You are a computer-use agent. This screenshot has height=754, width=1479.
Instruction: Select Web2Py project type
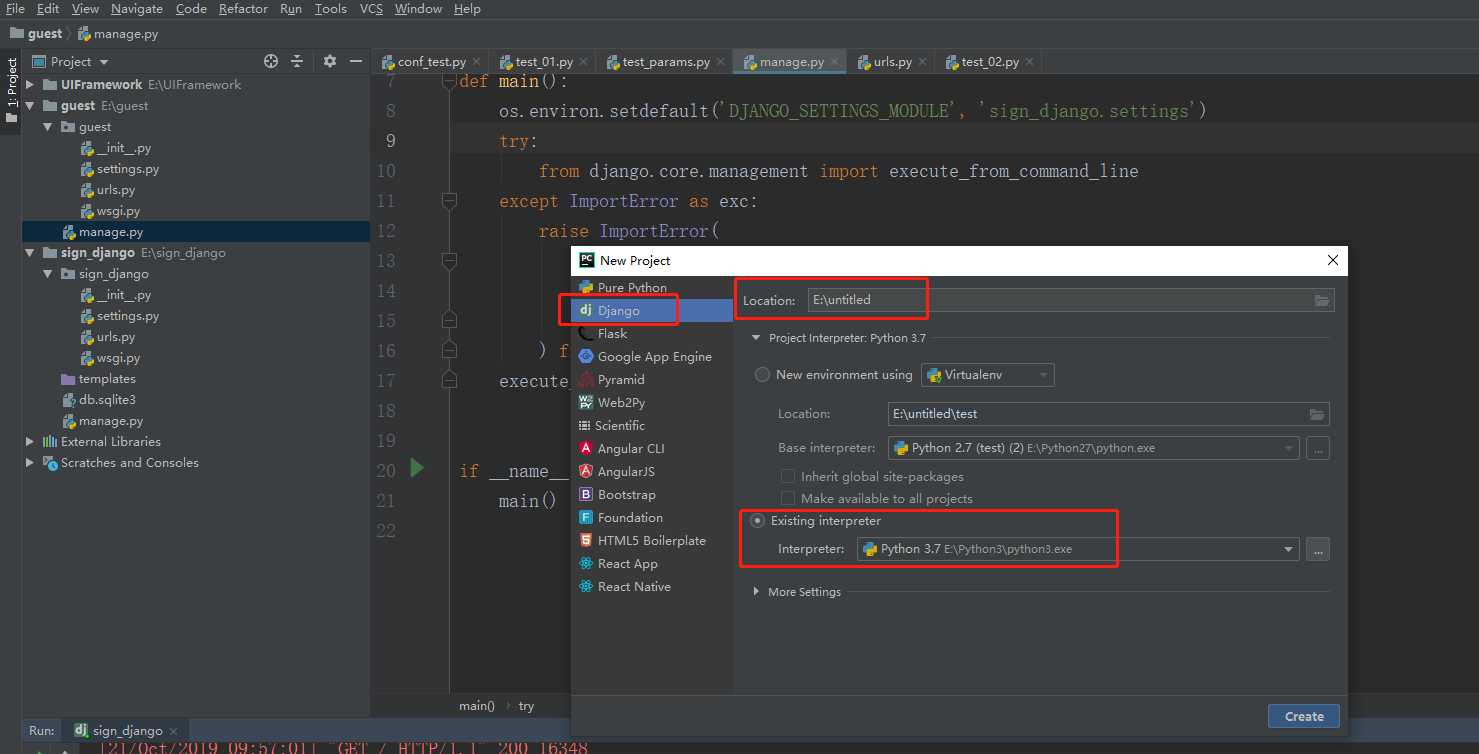click(620, 403)
